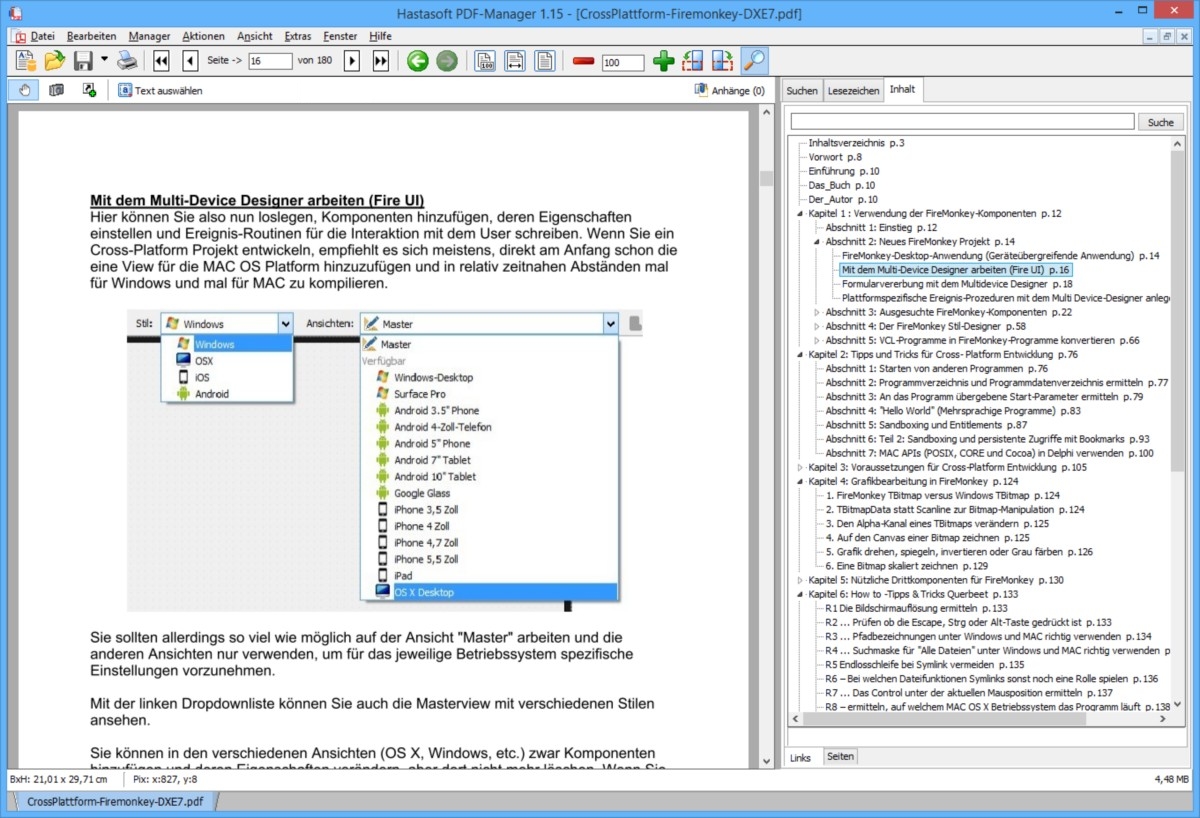The width and height of the screenshot is (1200, 818).
Task: Open entry 6. Eine Bitmap skaliert zeichnen p.129
Action: coord(907,566)
